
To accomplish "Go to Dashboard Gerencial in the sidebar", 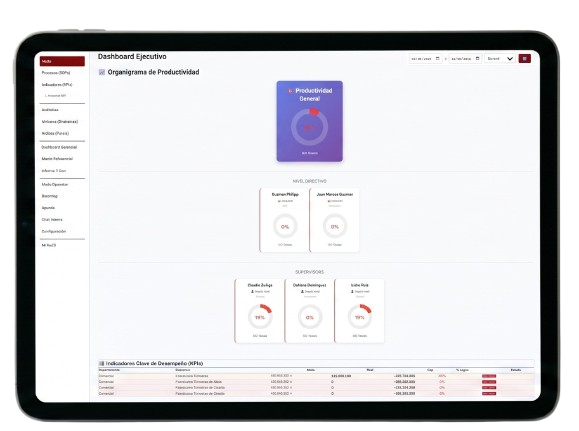I will click(59, 147).
